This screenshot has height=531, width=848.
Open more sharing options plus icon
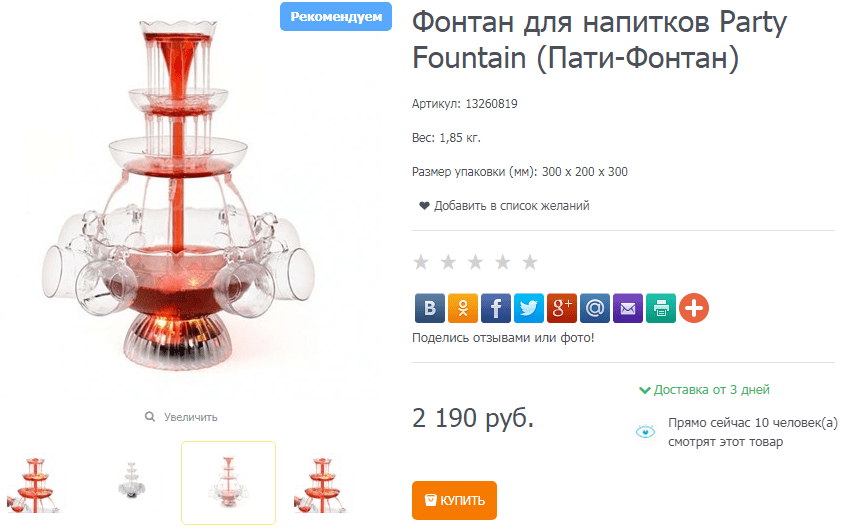[694, 308]
